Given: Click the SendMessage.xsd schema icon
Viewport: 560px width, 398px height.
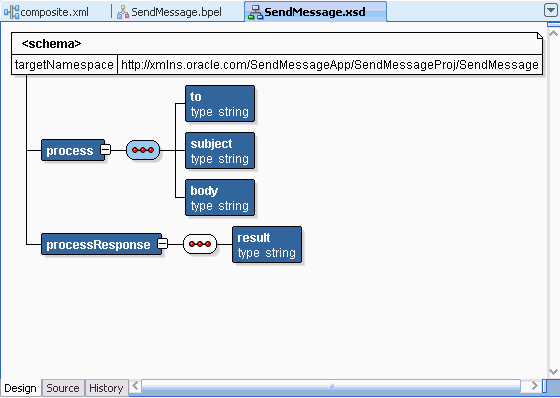Looking at the screenshot, I should click(255, 12).
